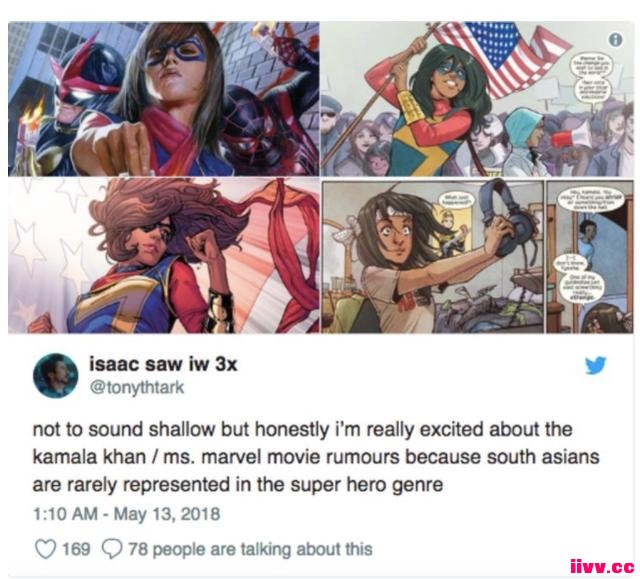Click the tweet text about kamala khan

pos(316,457)
